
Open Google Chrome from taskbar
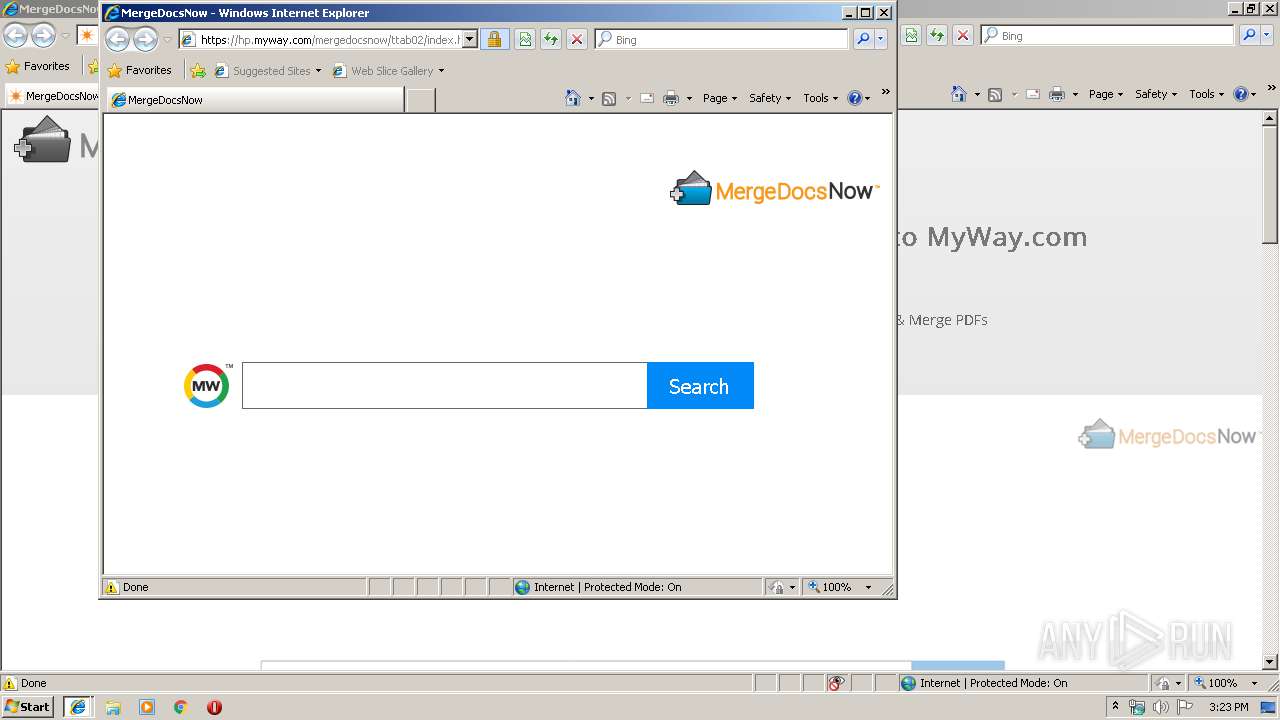click(x=180, y=706)
